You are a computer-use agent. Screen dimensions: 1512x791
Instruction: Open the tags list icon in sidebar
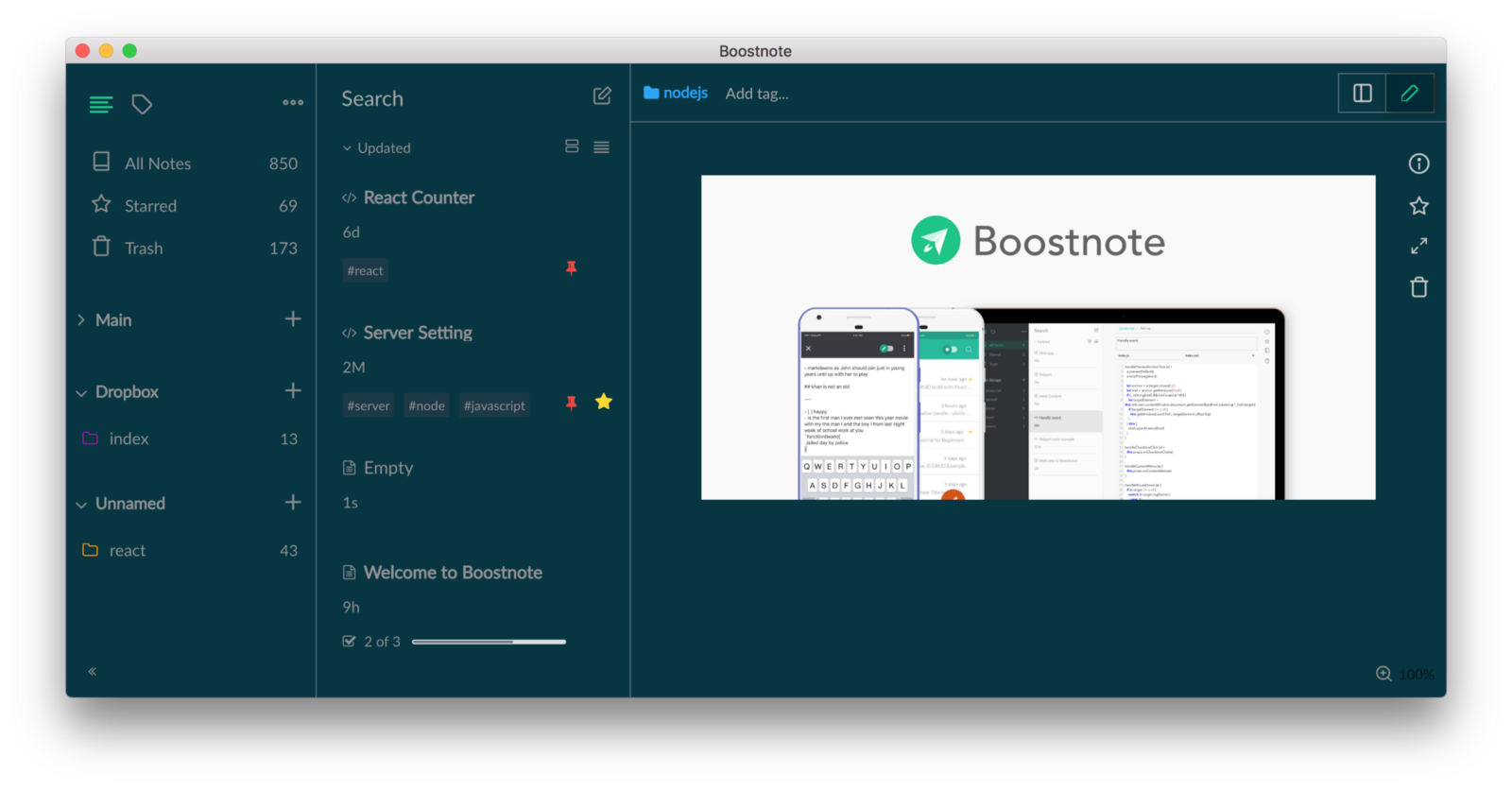pyautogui.click(x=142, y=104)
